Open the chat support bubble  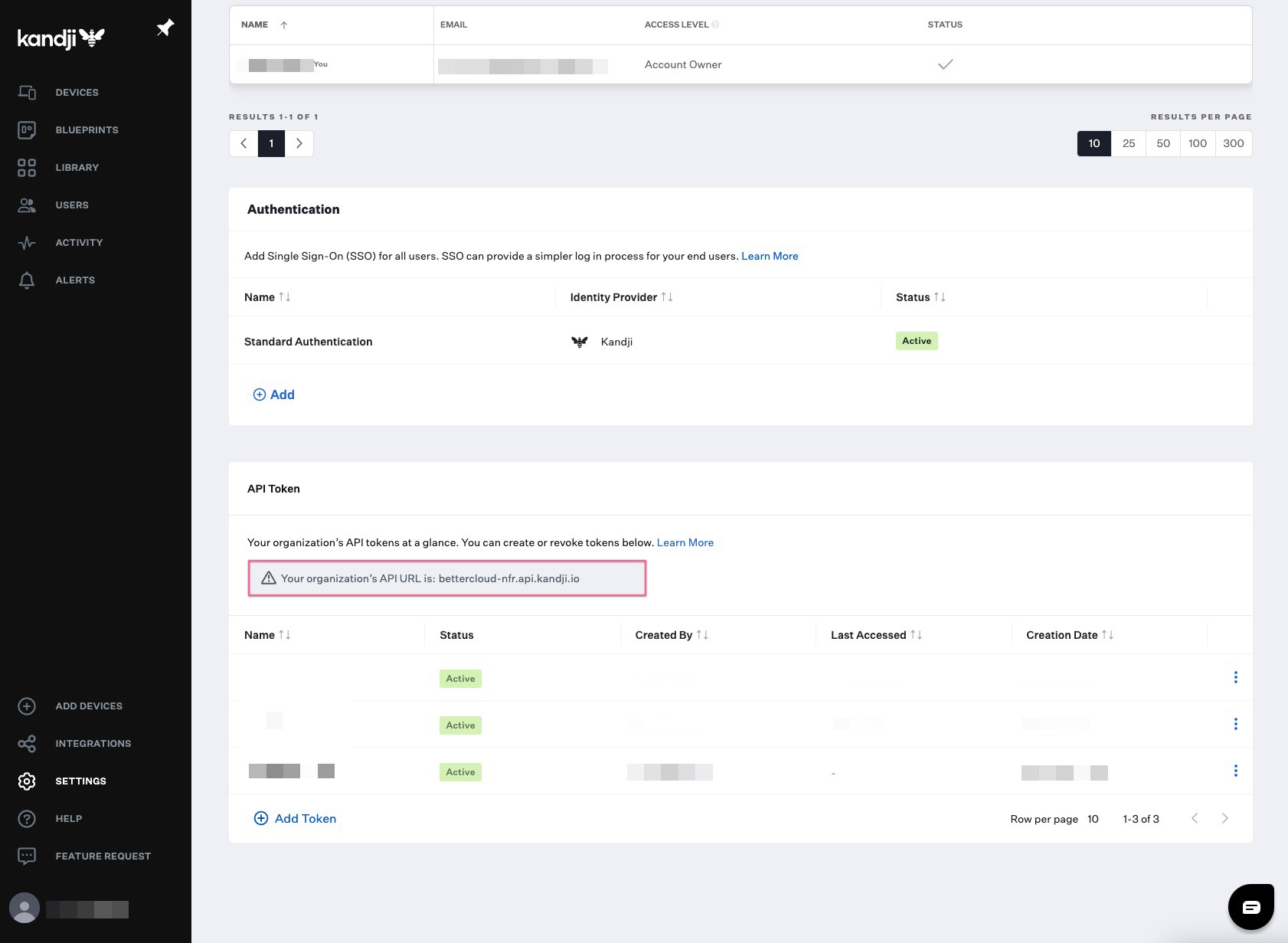point(1250,906)
